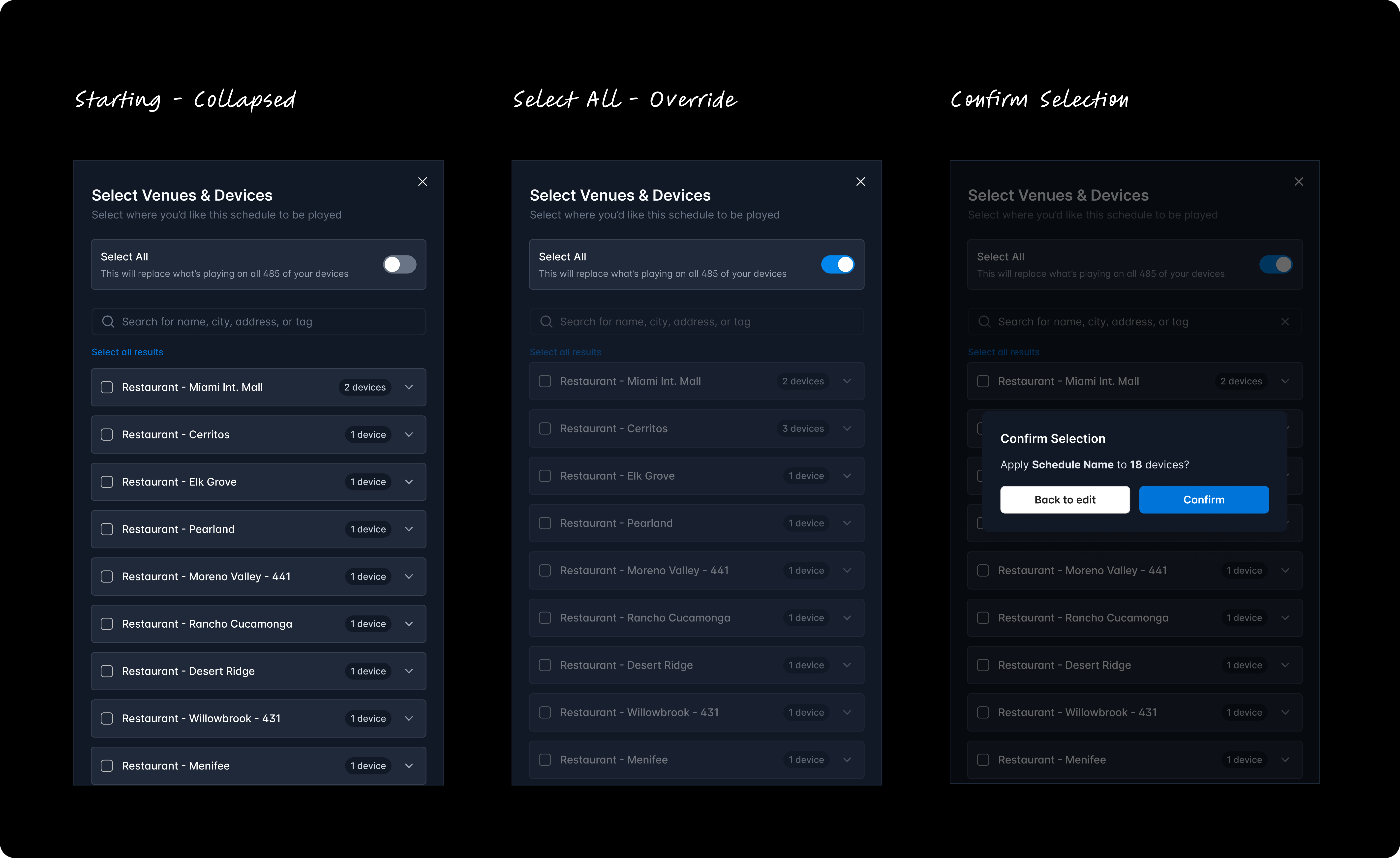Check Restaurant - Cerritos in Override panel
The height and width of the screenshot is (858, 1400).
pos(545,429)
